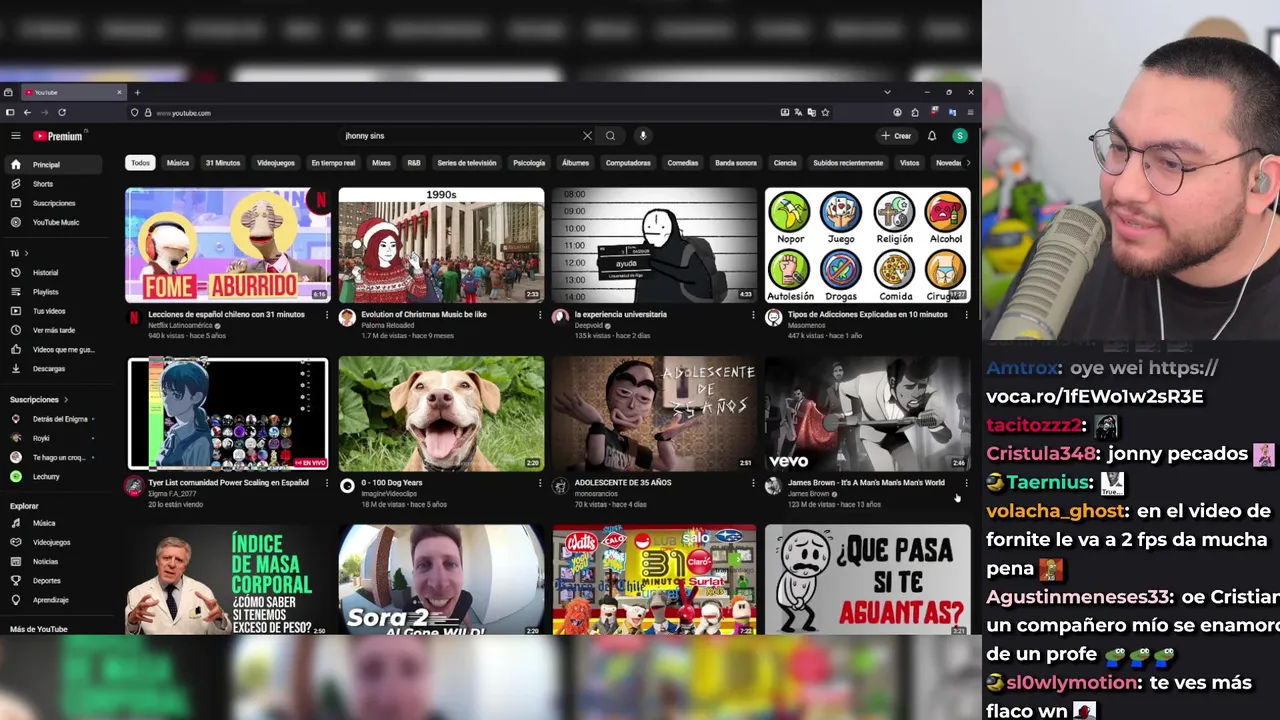This screenshot has height=720, width=1280.
Task: Open Detrás del Enigma channel subscription
Action: [52, 419]
